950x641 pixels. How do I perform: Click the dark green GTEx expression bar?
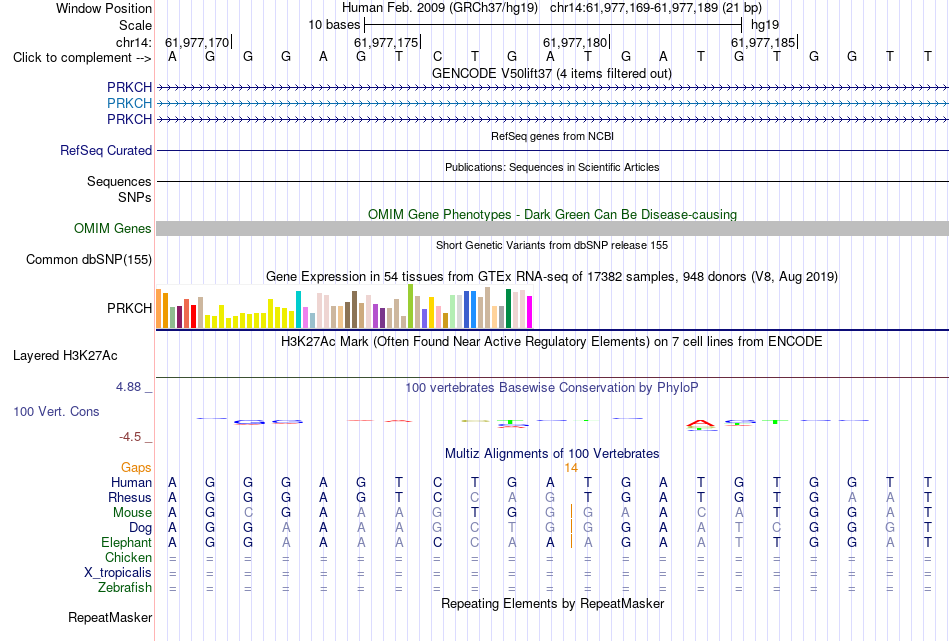(x=508, y=309)
